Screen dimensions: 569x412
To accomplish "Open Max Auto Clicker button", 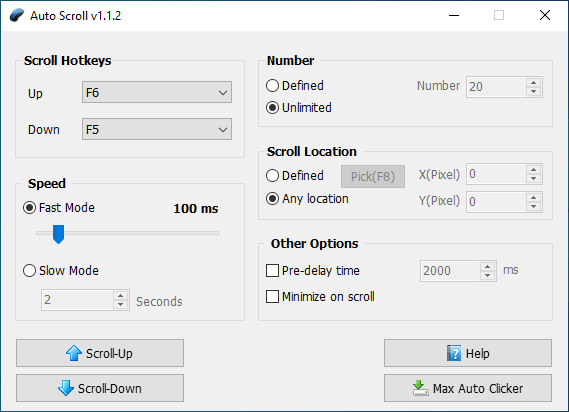I will click(468, 388).
